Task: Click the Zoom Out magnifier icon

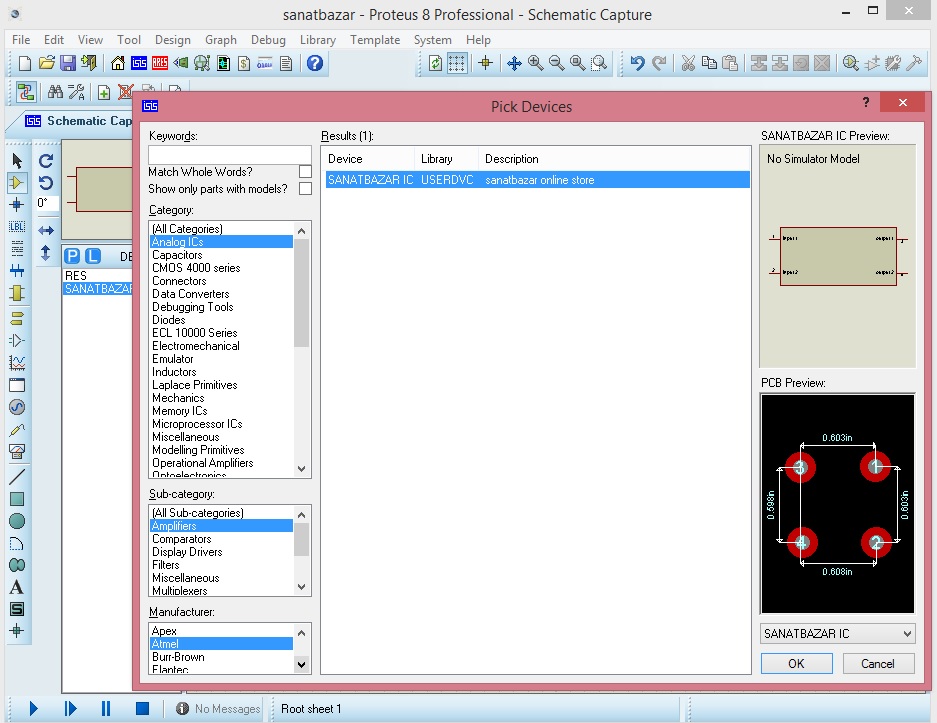Action: (x=556, y=63)
